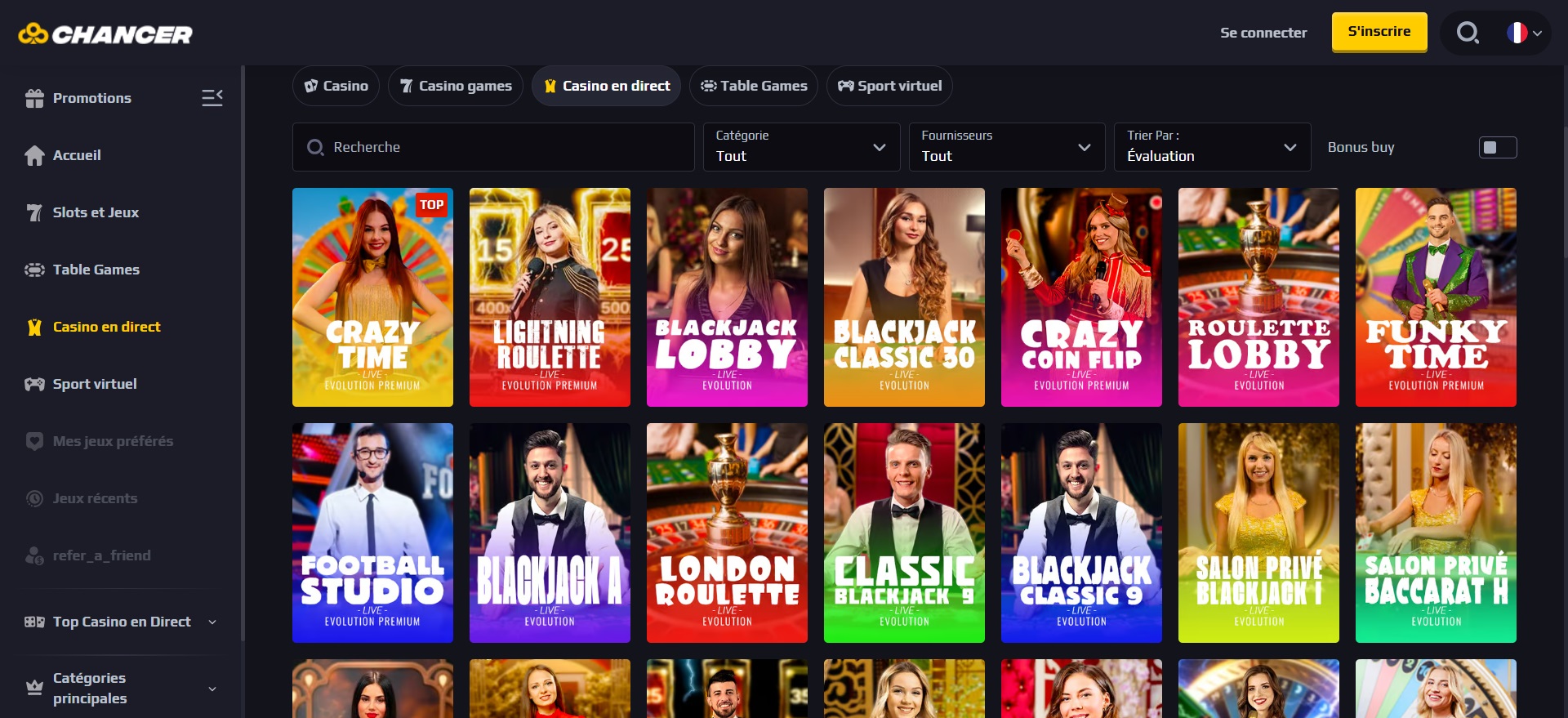Open the search magnifier icon in header
1568x718 pixels.
coord(1468,33)
